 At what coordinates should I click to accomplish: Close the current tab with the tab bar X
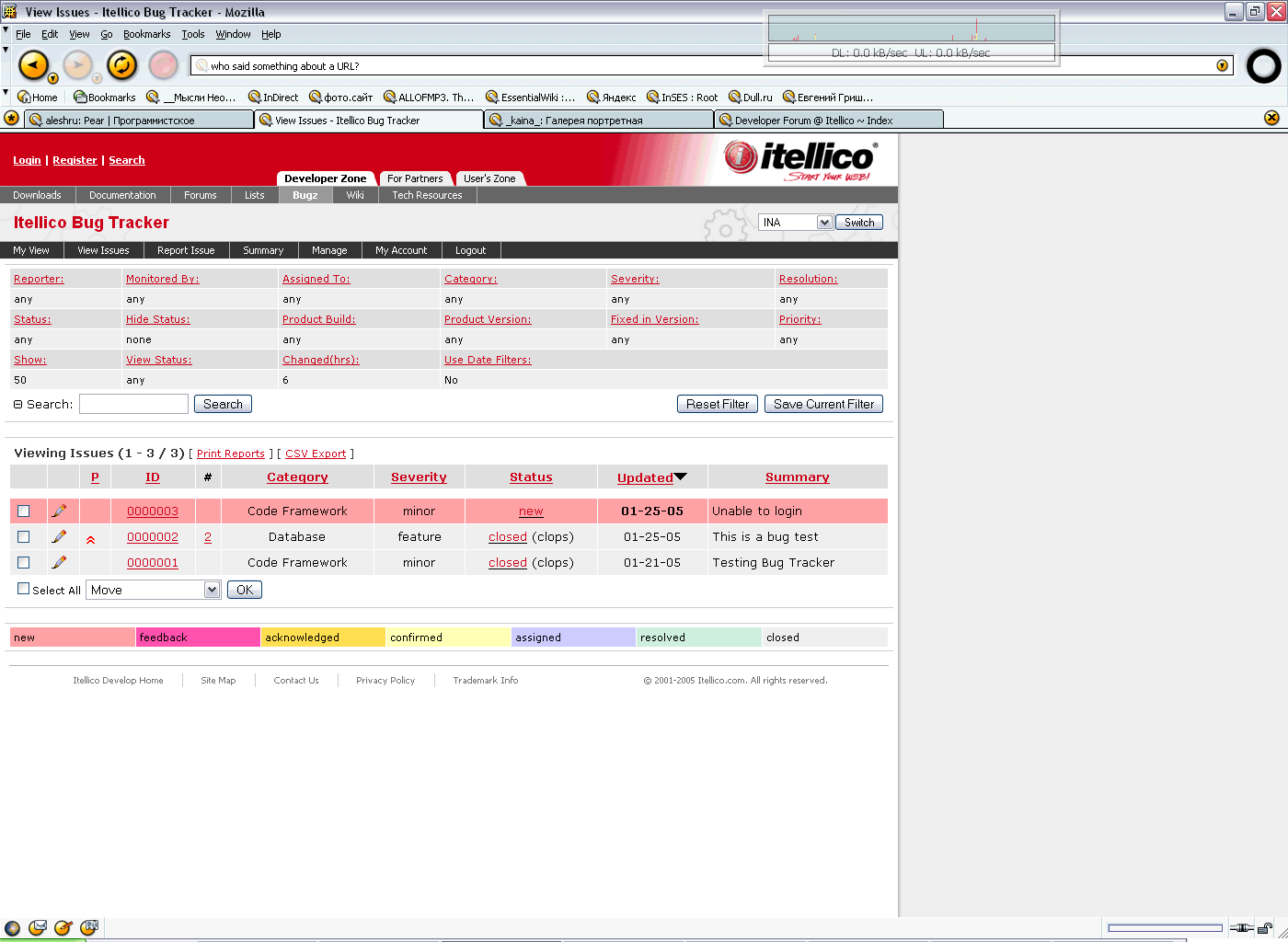[1271, 118]
